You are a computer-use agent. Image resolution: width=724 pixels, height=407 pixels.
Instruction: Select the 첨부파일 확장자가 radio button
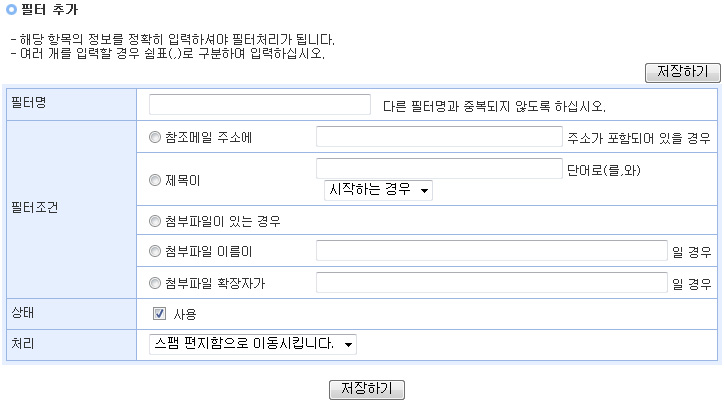coord(154,283)
